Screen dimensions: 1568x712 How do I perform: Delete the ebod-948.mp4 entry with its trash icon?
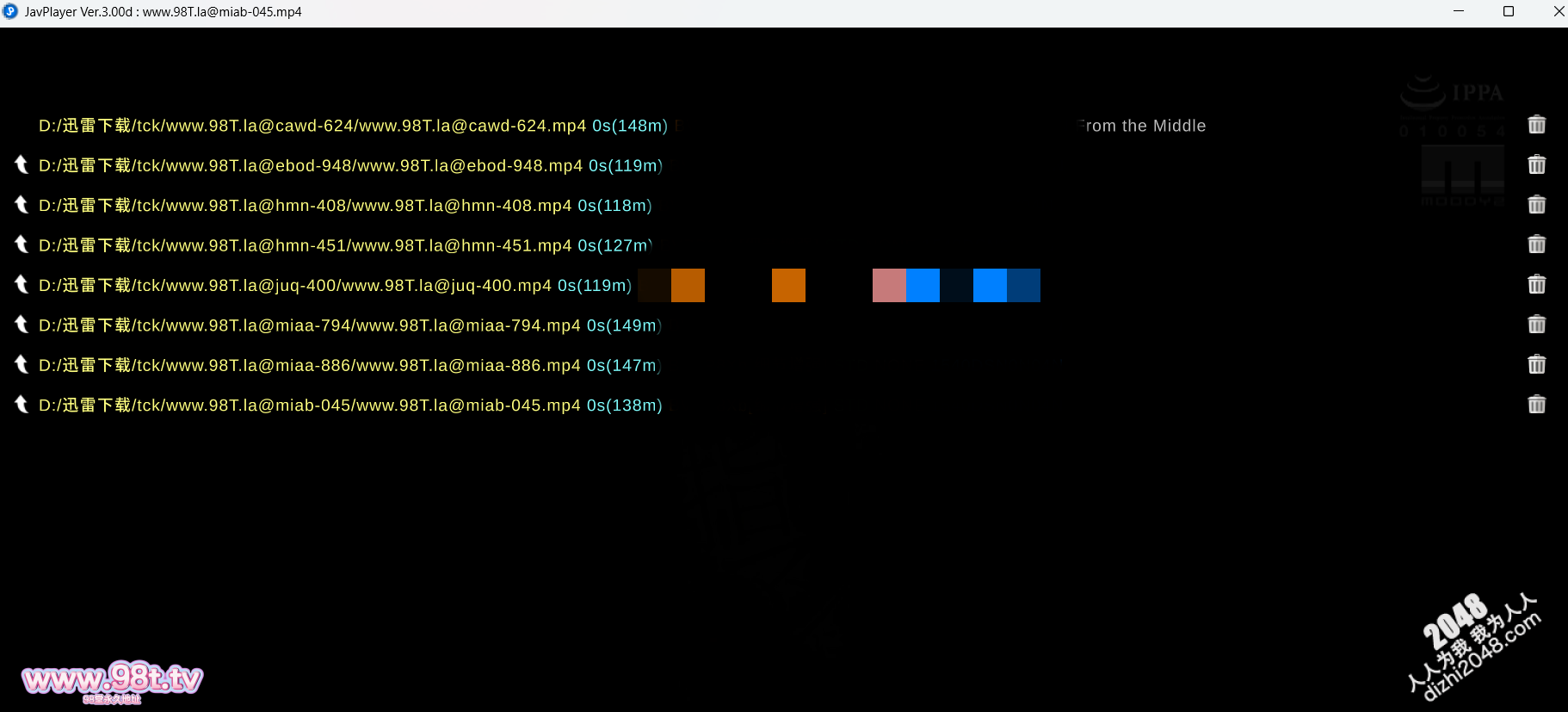click(1536, 164)
